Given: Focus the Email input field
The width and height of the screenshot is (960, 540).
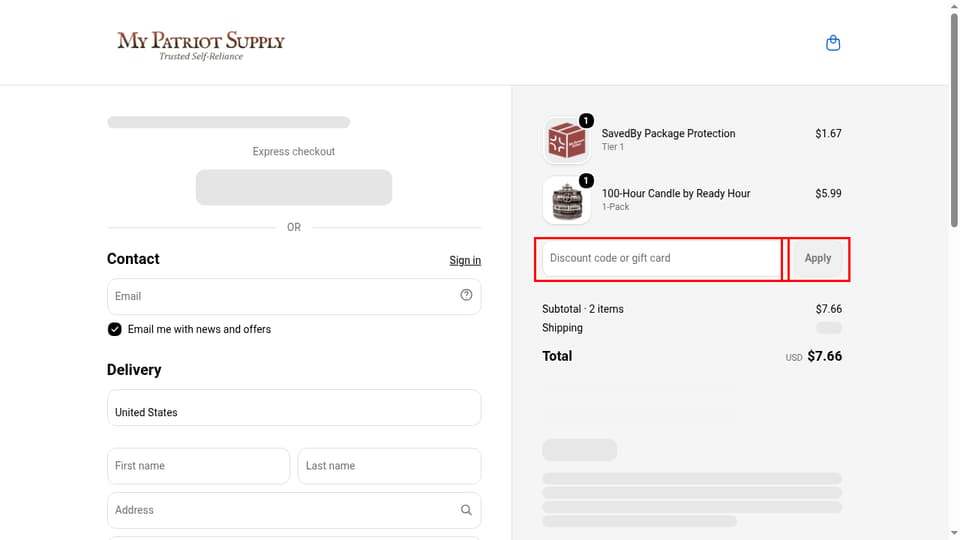Looking at the screenshot, I should (294, 296).
